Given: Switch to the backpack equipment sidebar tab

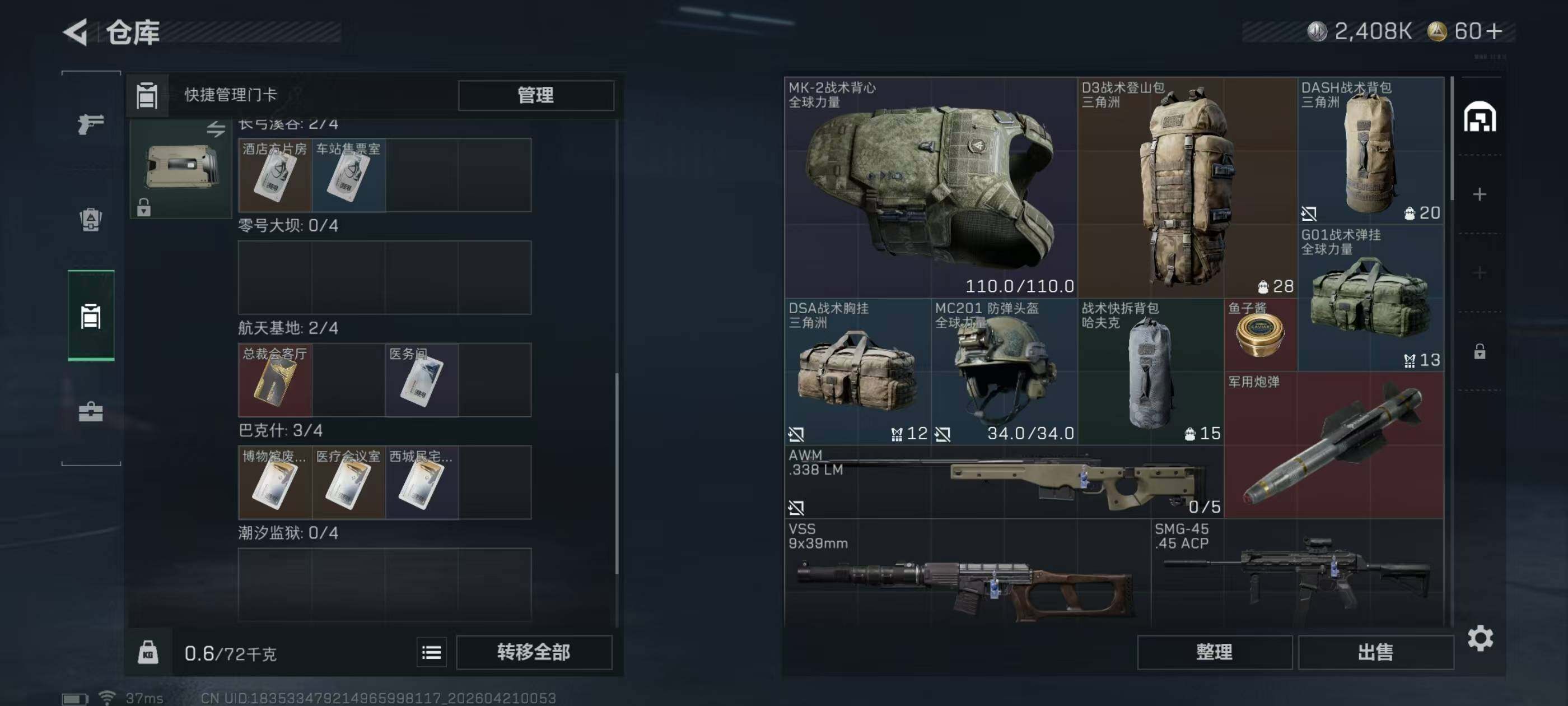Looking at the screenshot, I should pos(91,219).
